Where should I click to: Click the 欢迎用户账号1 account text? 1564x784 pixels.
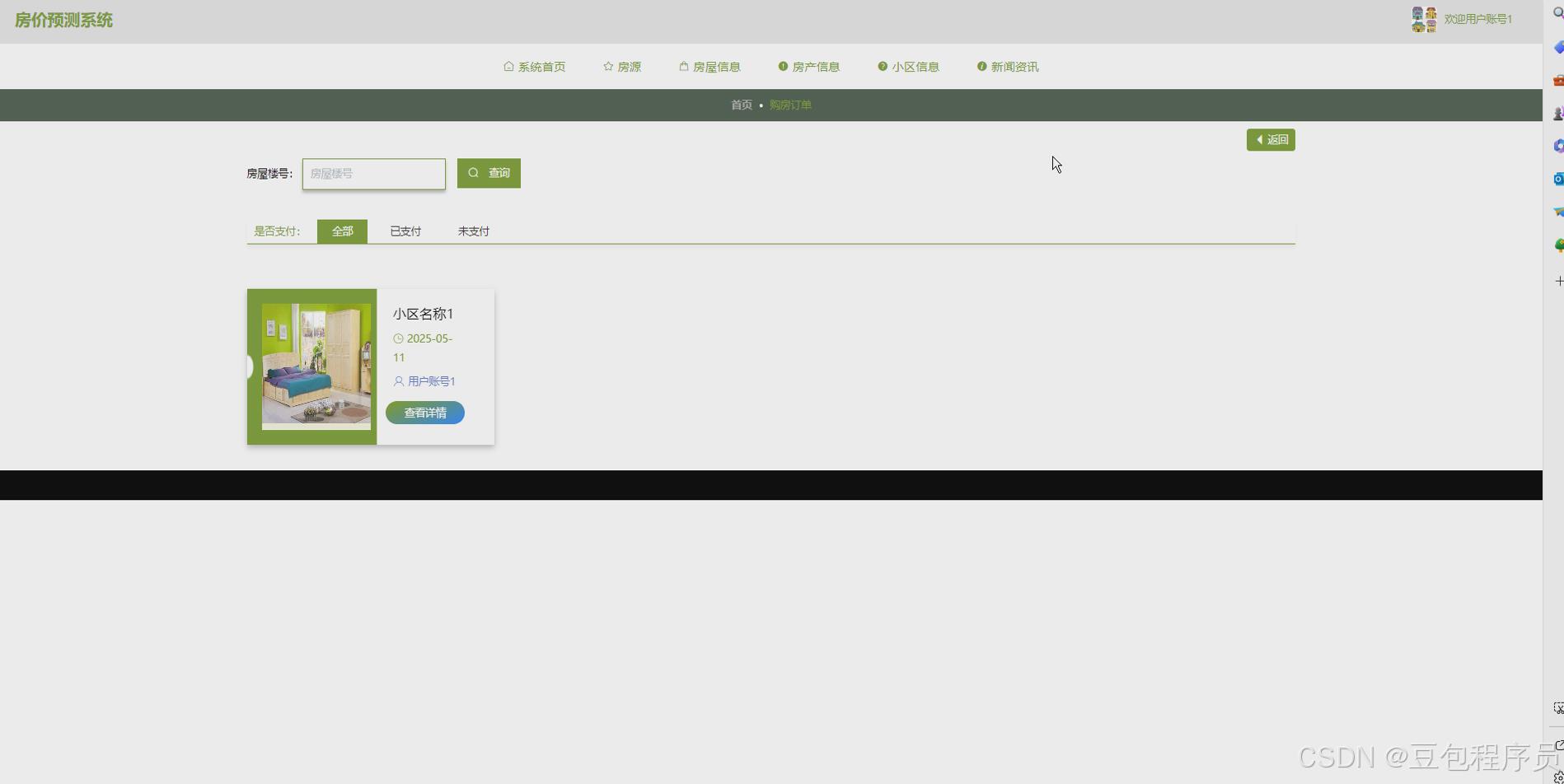[x=1478, y=19]
